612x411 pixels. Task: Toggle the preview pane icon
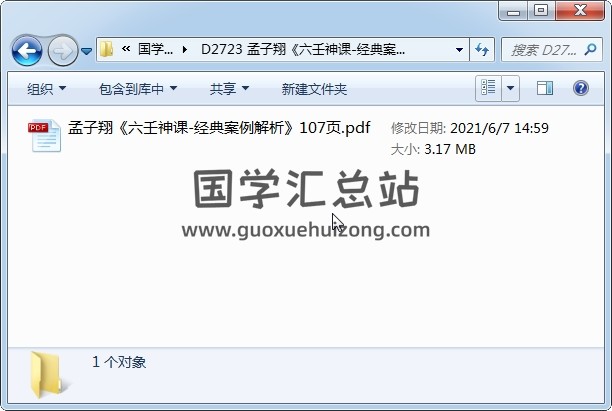point(545,88)
